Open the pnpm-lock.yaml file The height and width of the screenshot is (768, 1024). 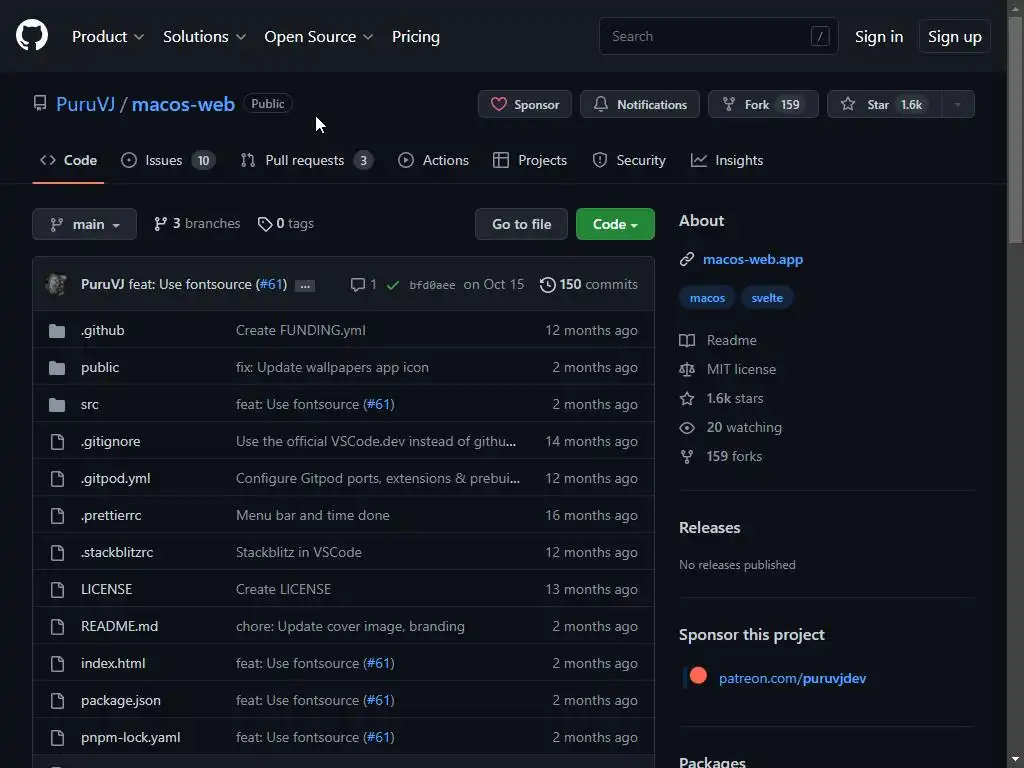pyautogui.click(x=131, y=738)
